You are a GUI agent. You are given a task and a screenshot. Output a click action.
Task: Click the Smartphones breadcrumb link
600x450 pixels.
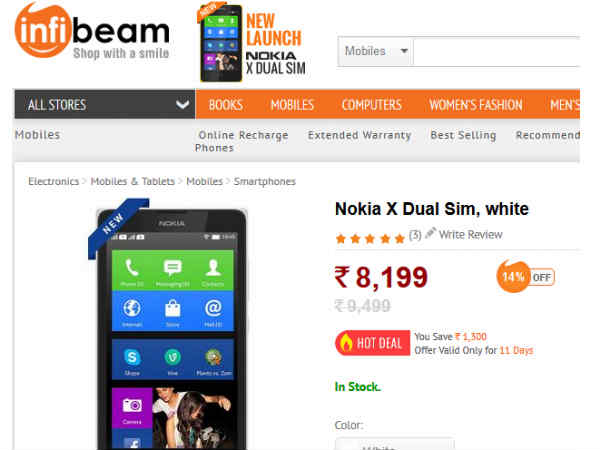coord(265,181)
